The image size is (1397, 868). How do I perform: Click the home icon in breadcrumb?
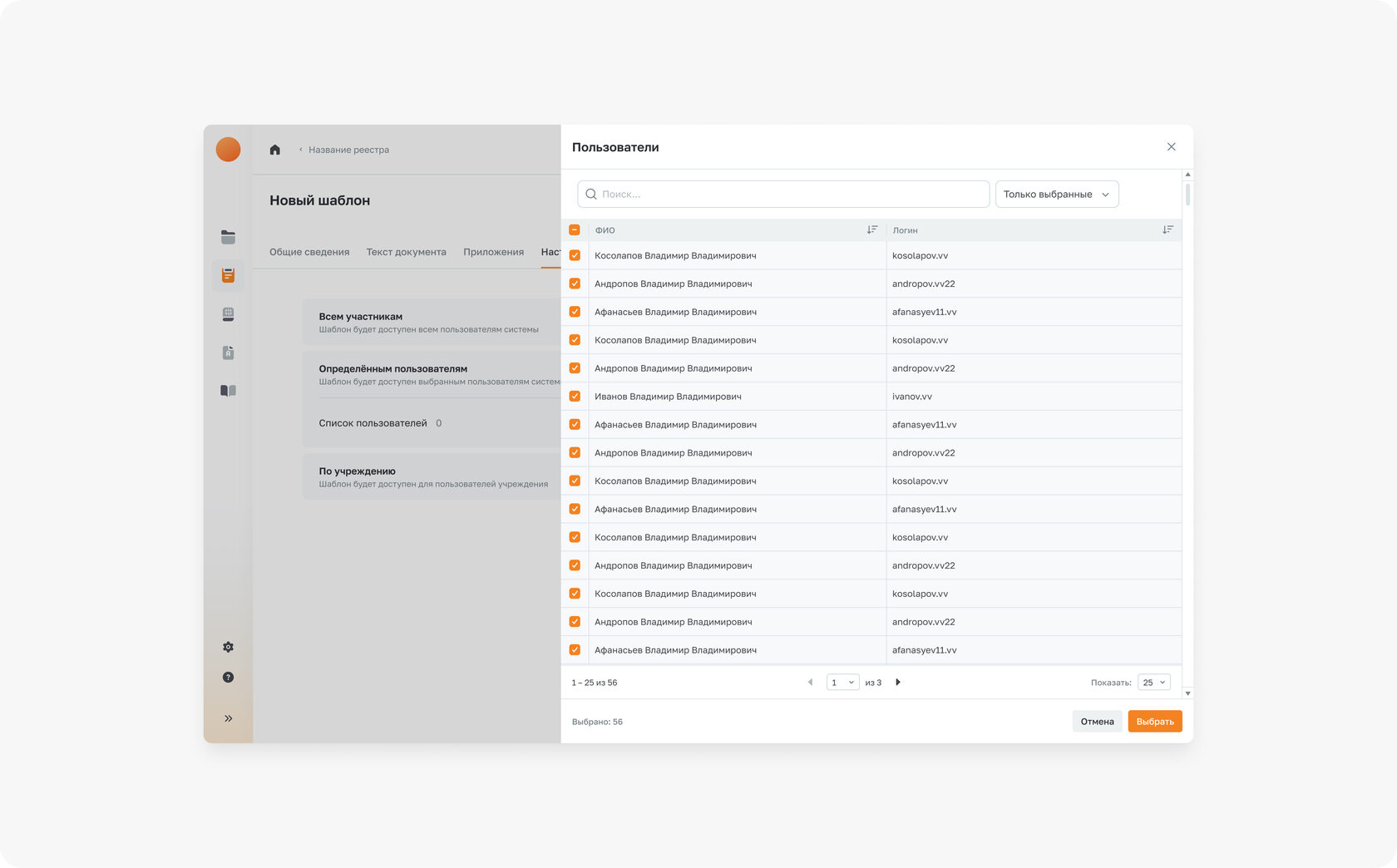pyautogui.click(x=275, y=150)
